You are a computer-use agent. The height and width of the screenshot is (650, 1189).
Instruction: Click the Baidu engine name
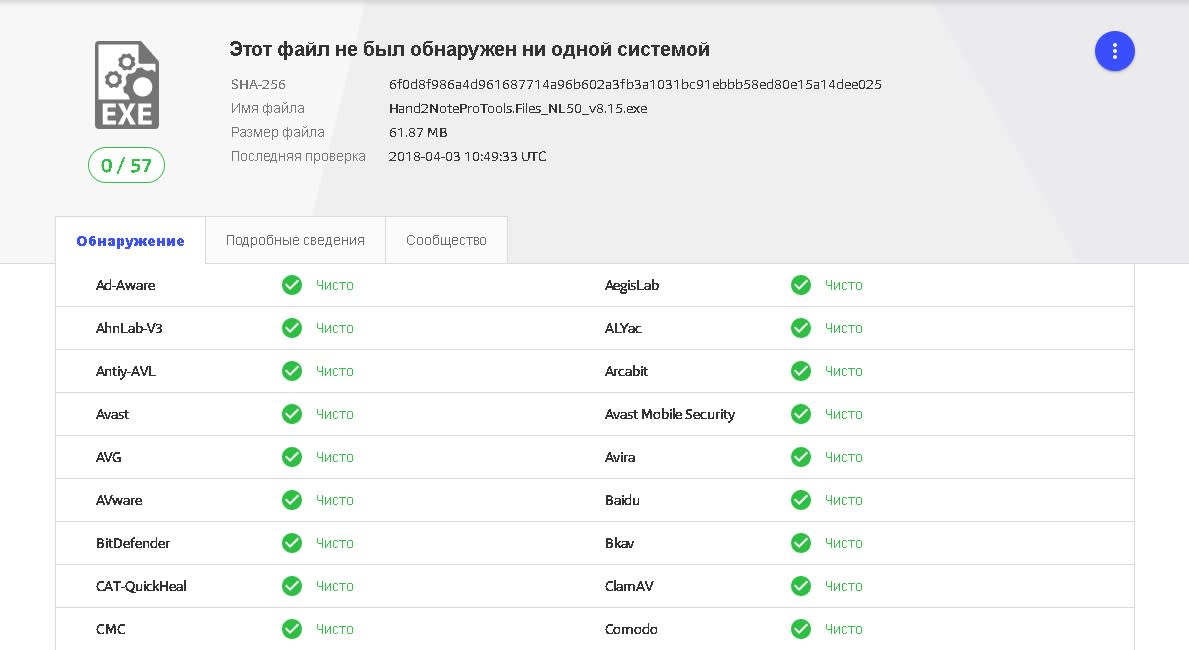(x=623, y=500)
